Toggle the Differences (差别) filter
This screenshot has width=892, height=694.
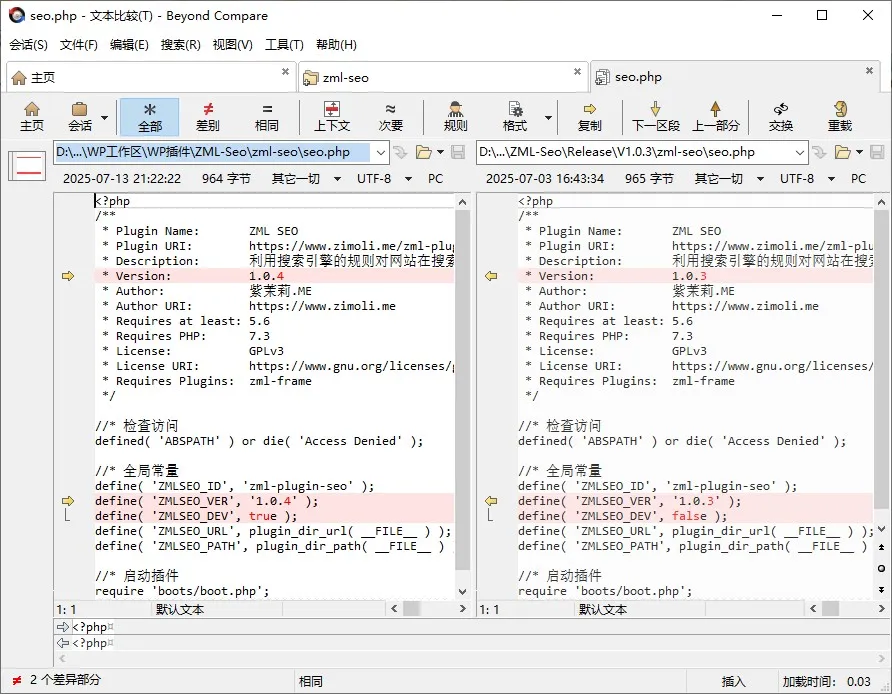(x=208, y=117)
